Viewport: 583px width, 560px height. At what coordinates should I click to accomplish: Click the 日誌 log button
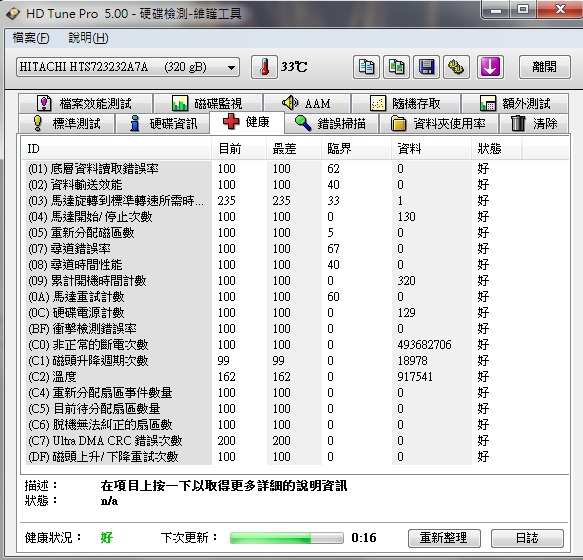[x=527, y=538]
